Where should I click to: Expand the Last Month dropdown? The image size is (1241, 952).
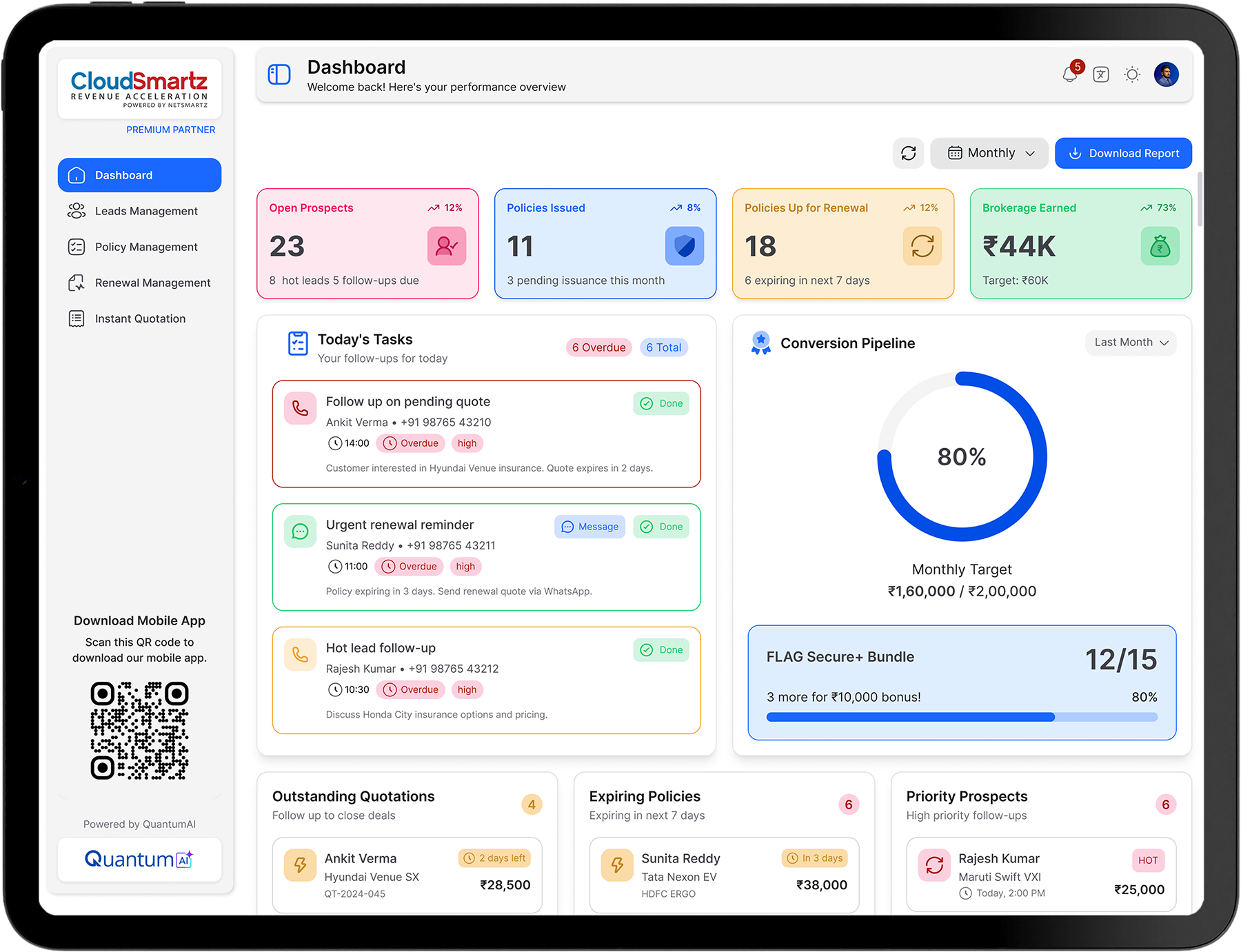click(x=1131, y=343)
